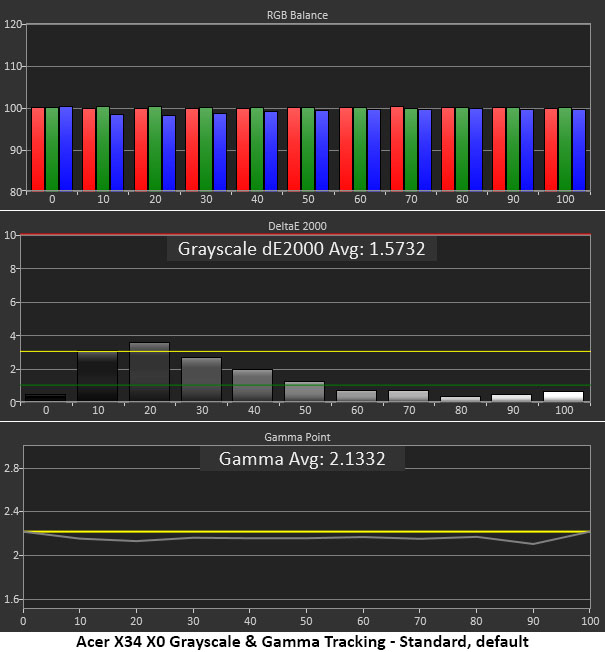Click the DeltaE bar at 40
This screenshot has height=652, width=605.
[x=253, y=385]
